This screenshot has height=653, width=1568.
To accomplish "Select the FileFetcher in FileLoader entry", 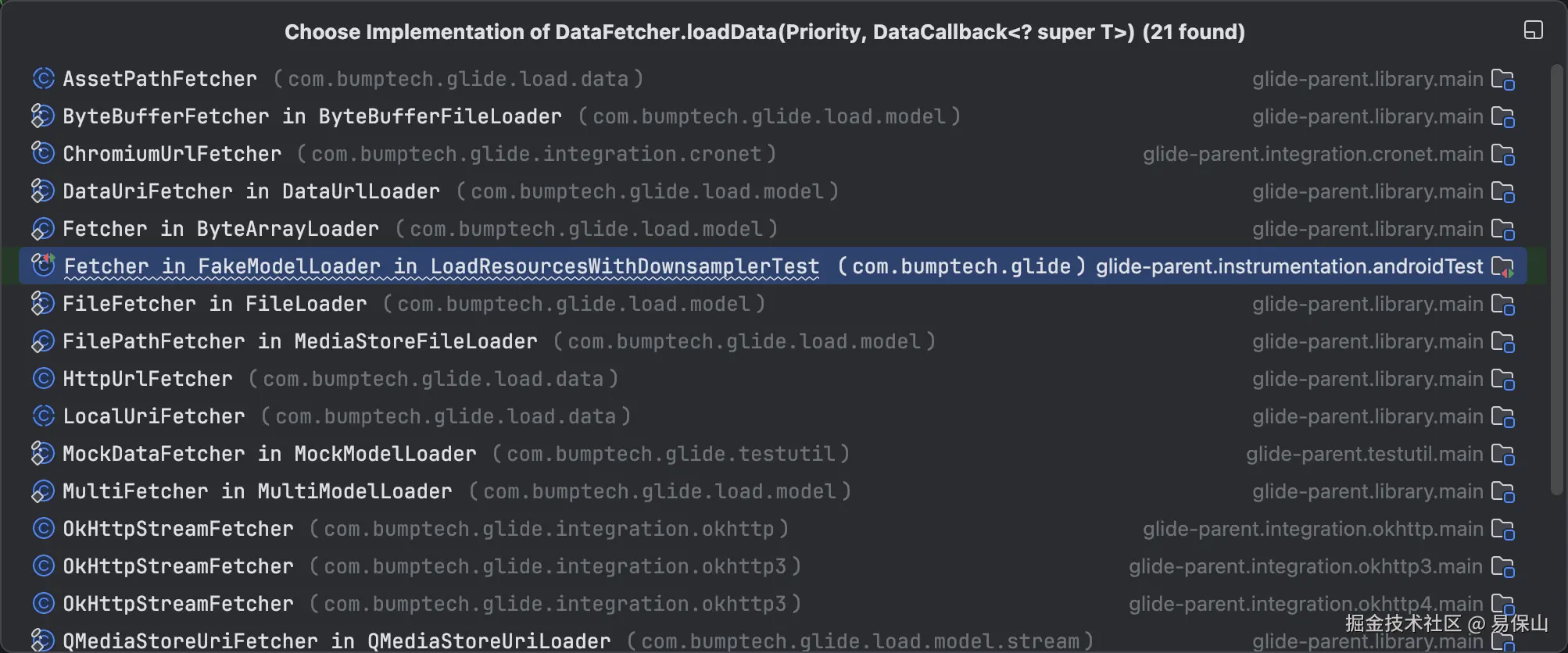I will (213, 303).
